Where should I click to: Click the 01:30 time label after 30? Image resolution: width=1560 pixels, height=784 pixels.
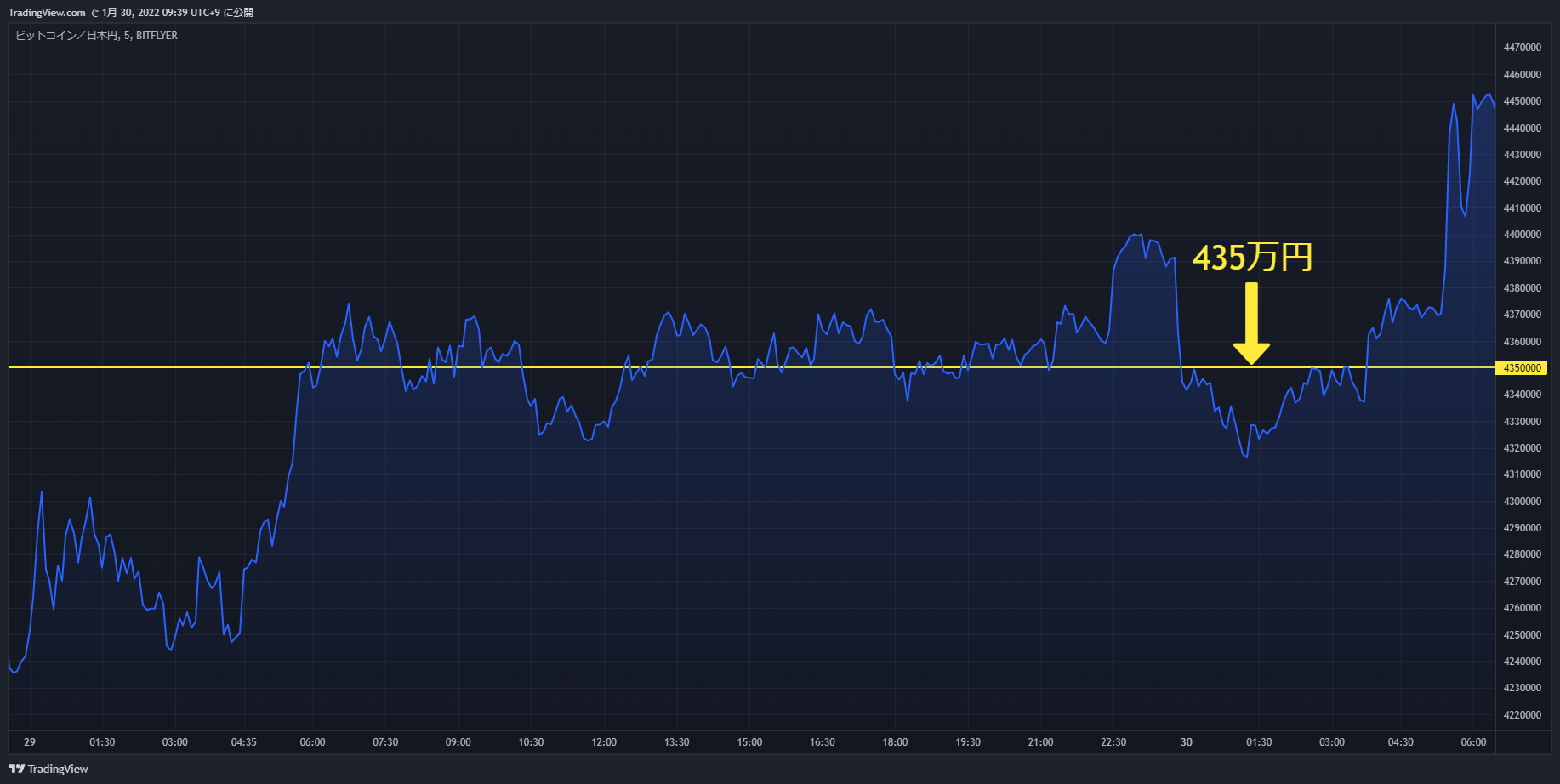tap(1259, 742)
